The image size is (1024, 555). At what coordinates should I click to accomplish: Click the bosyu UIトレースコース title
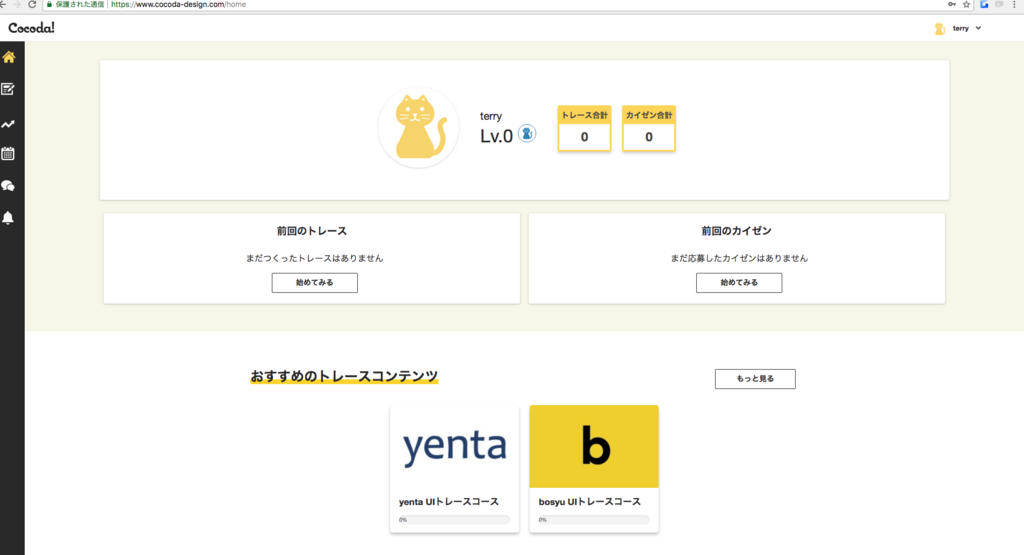pyautogui.click(x=590, y=501)
